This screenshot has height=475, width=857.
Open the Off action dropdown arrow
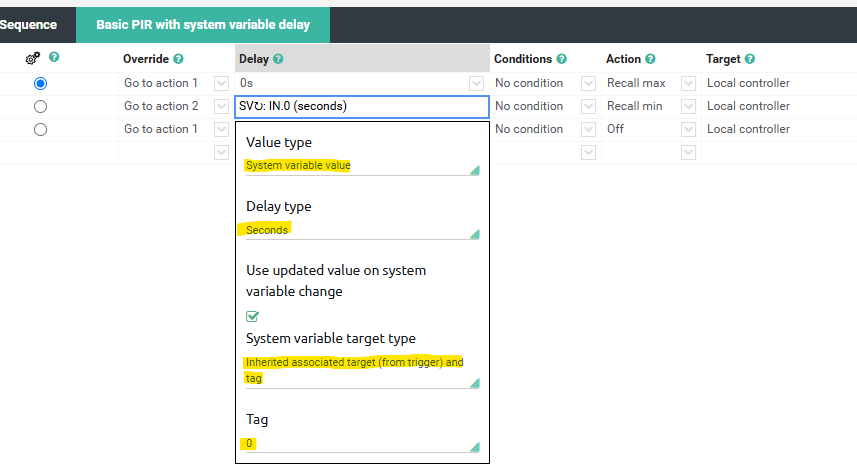(x=689, y=130)
